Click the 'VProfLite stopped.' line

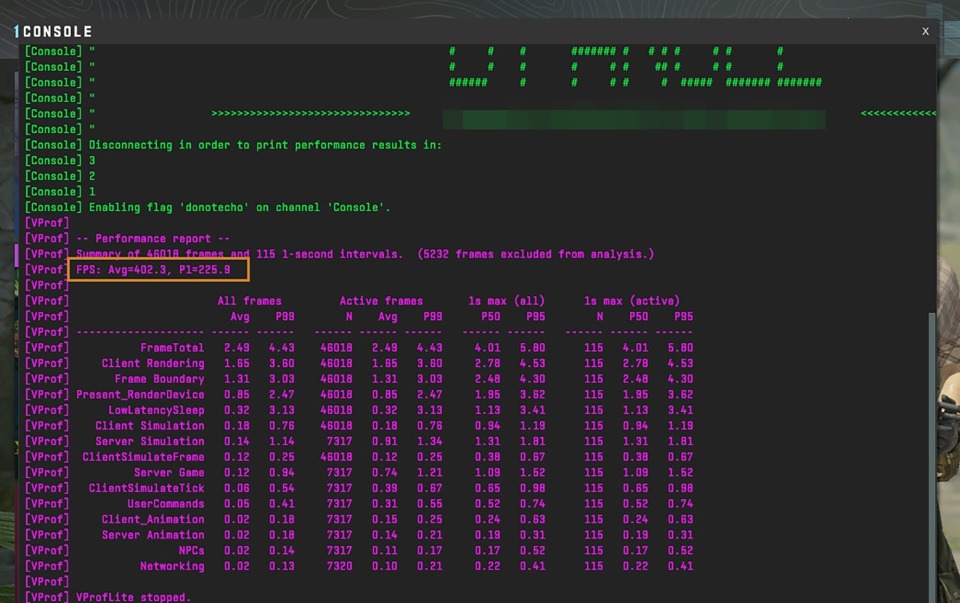(x=133, y=597)
